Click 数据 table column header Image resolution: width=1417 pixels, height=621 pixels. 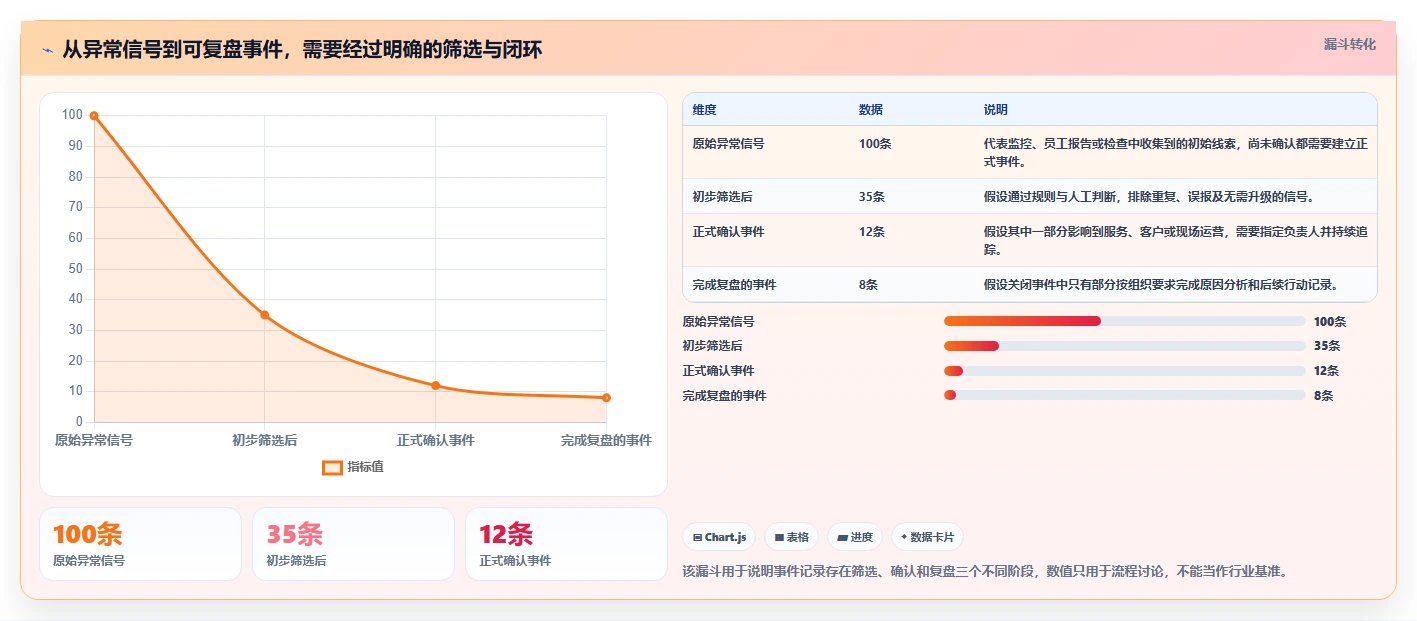click(x=871, y=110)
